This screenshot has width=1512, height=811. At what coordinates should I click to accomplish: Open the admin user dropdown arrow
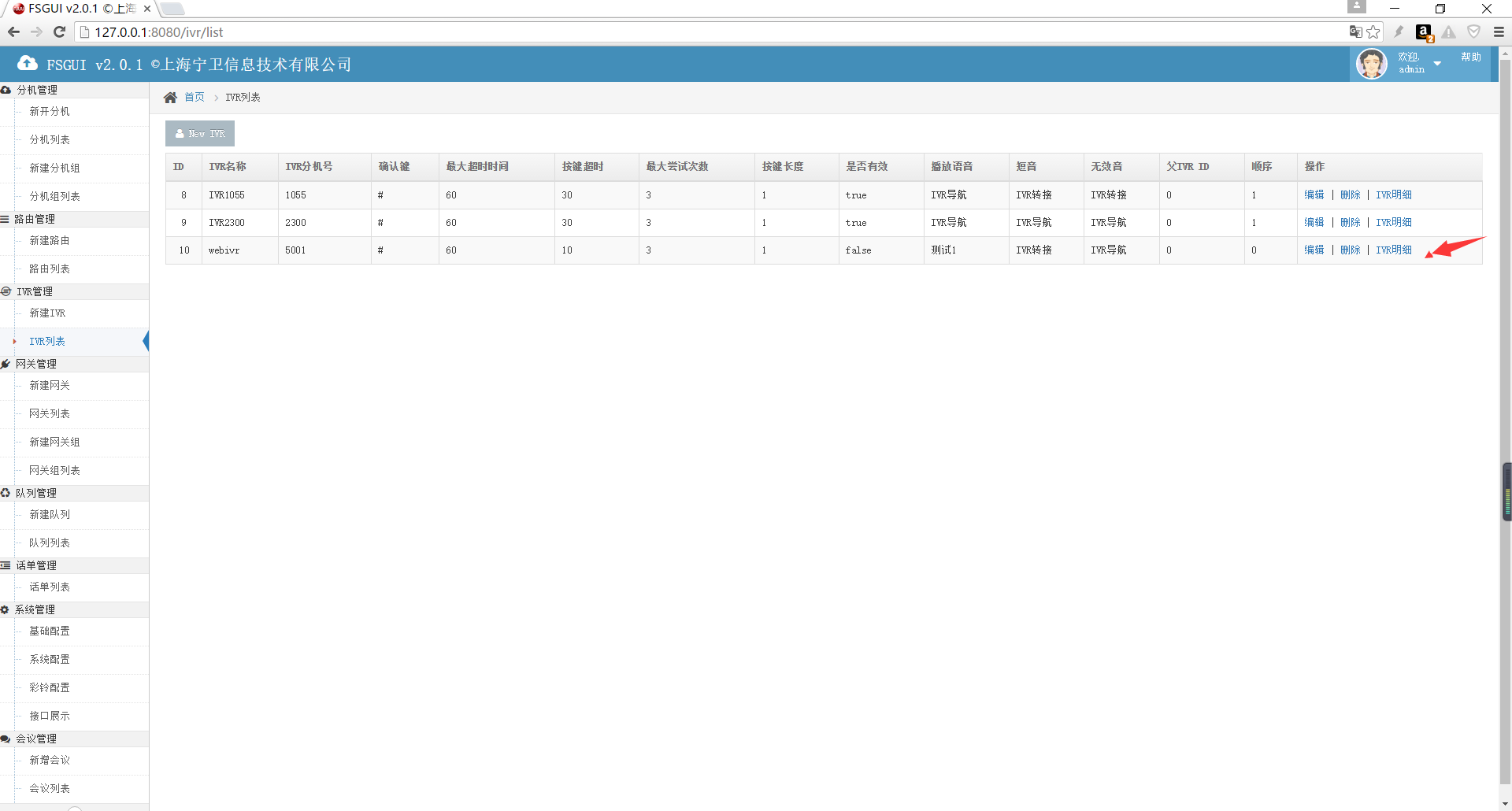point(1437,64)
